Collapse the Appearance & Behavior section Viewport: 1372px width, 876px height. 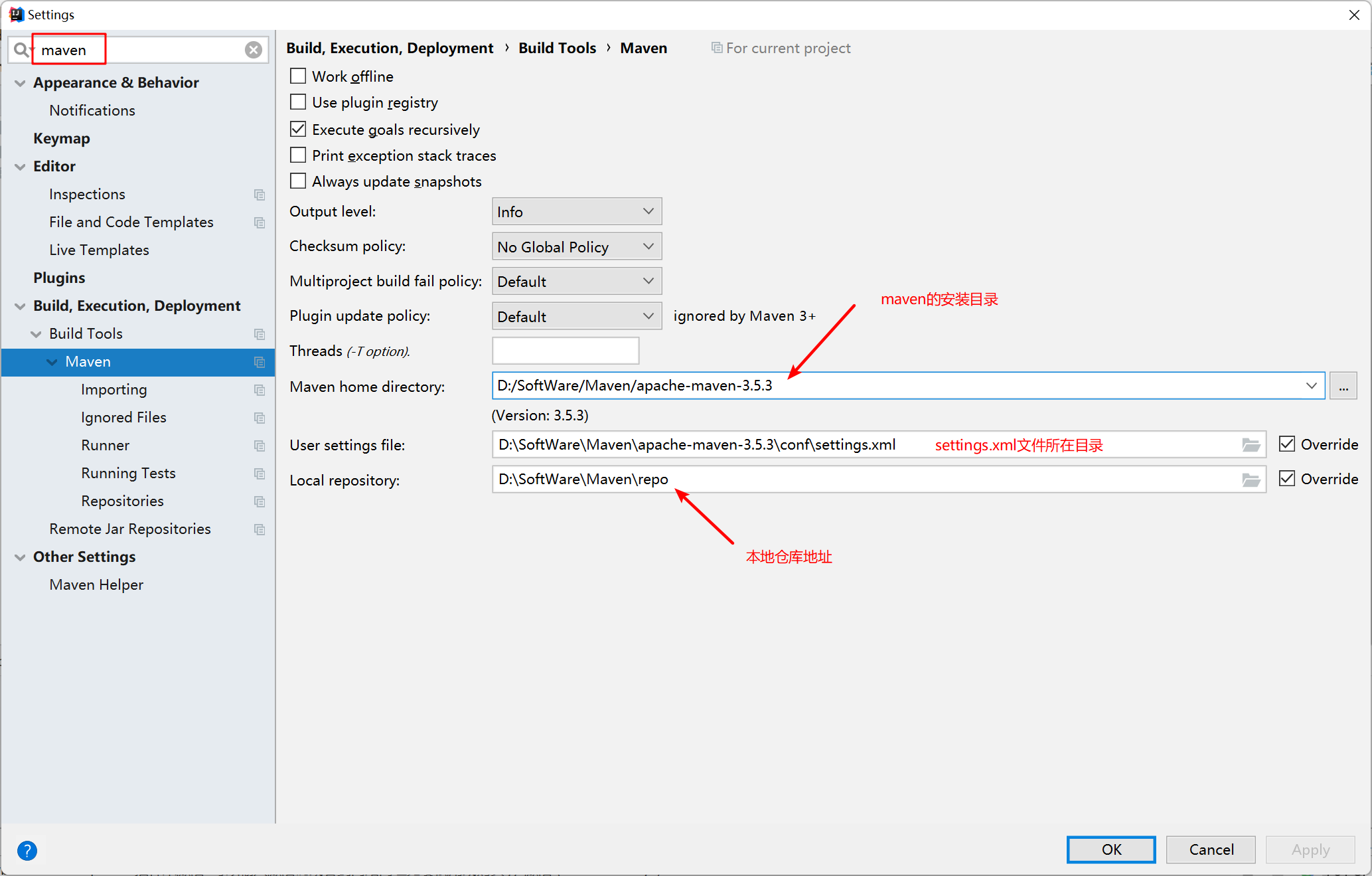20,83
